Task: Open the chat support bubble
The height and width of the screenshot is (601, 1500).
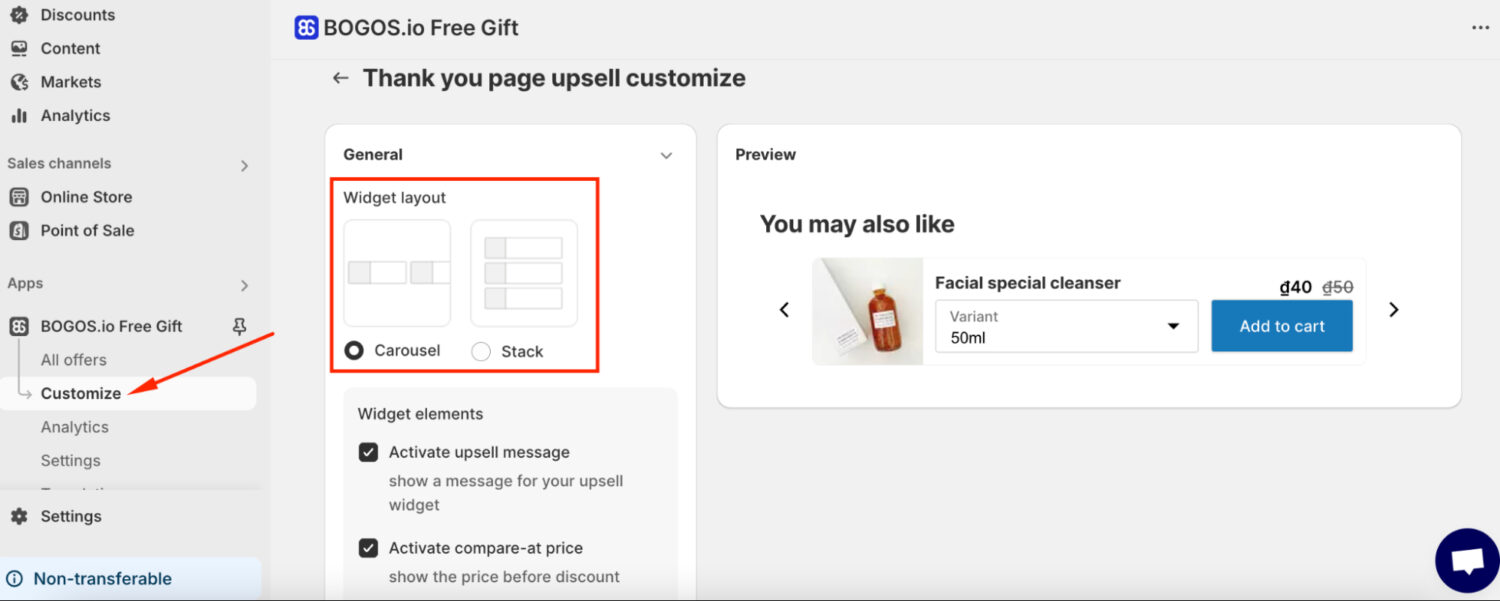Action: [x=1467, y=561]
